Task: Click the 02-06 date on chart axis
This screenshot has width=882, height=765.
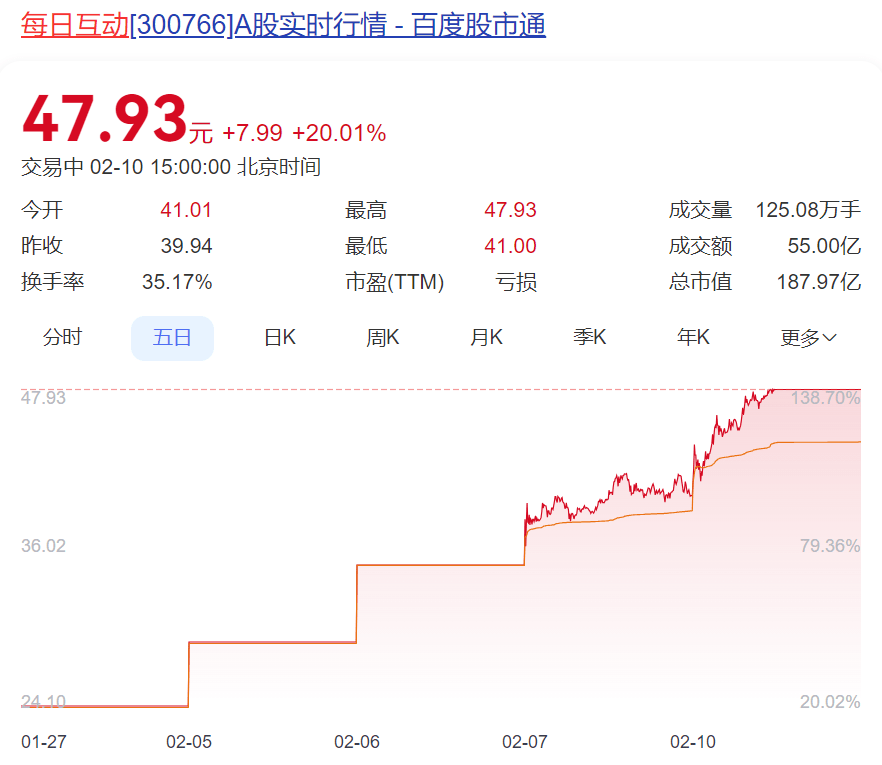Action: click(357, 742)
